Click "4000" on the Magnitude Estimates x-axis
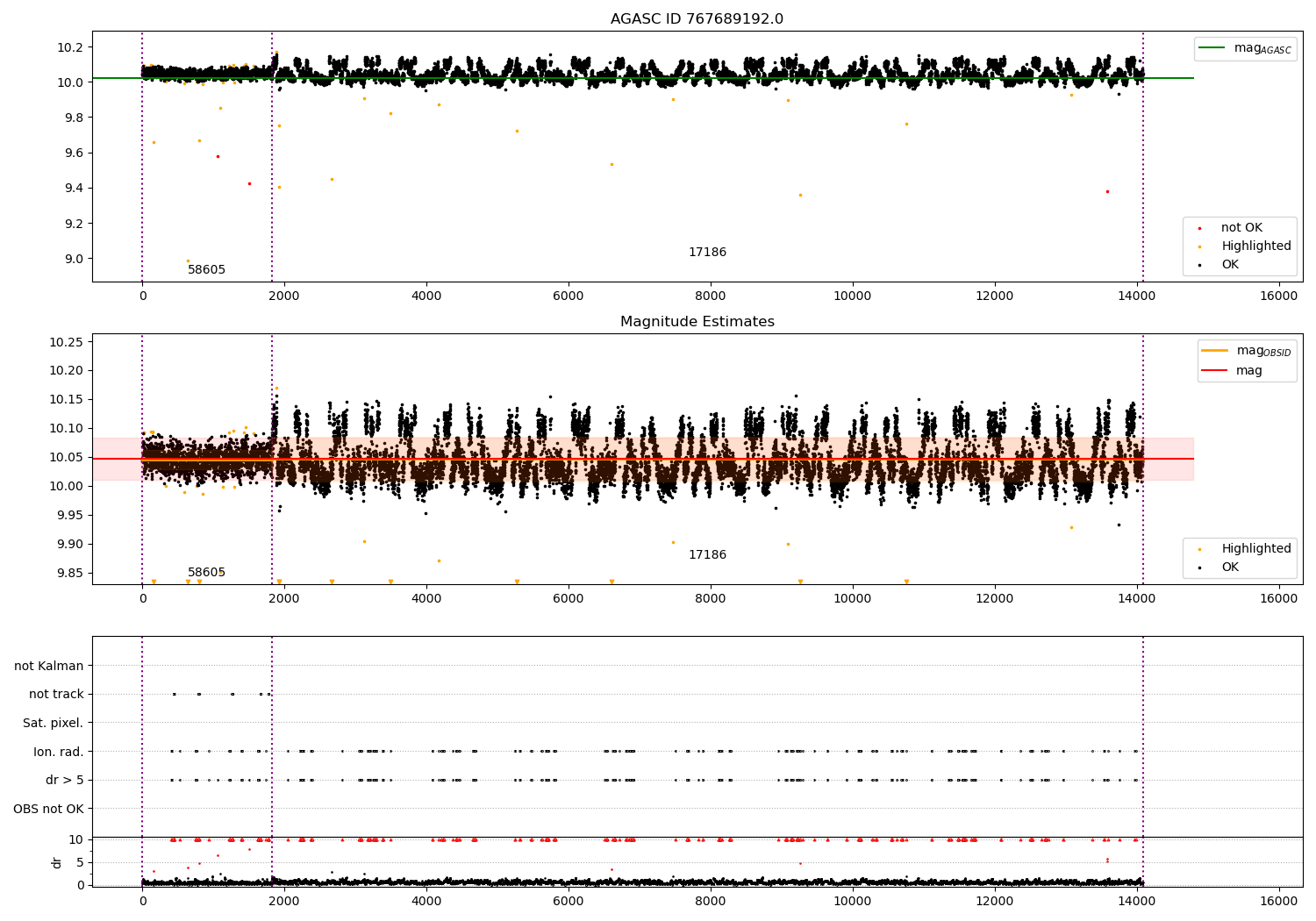The image size is (1316, 921). [x=426, y=599]
